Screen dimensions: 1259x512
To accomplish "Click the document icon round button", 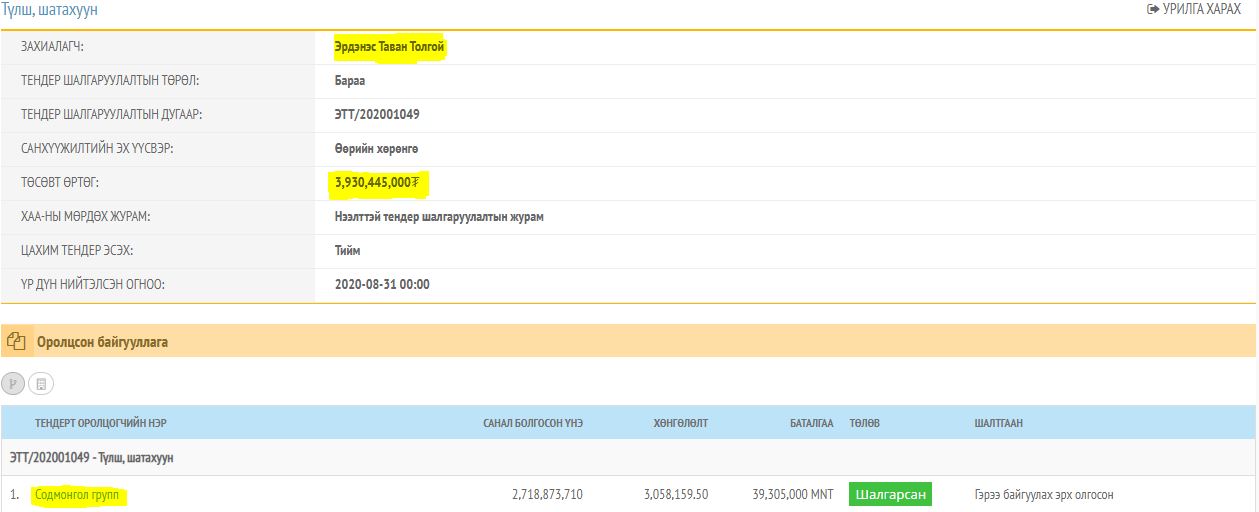I will 41,384.
